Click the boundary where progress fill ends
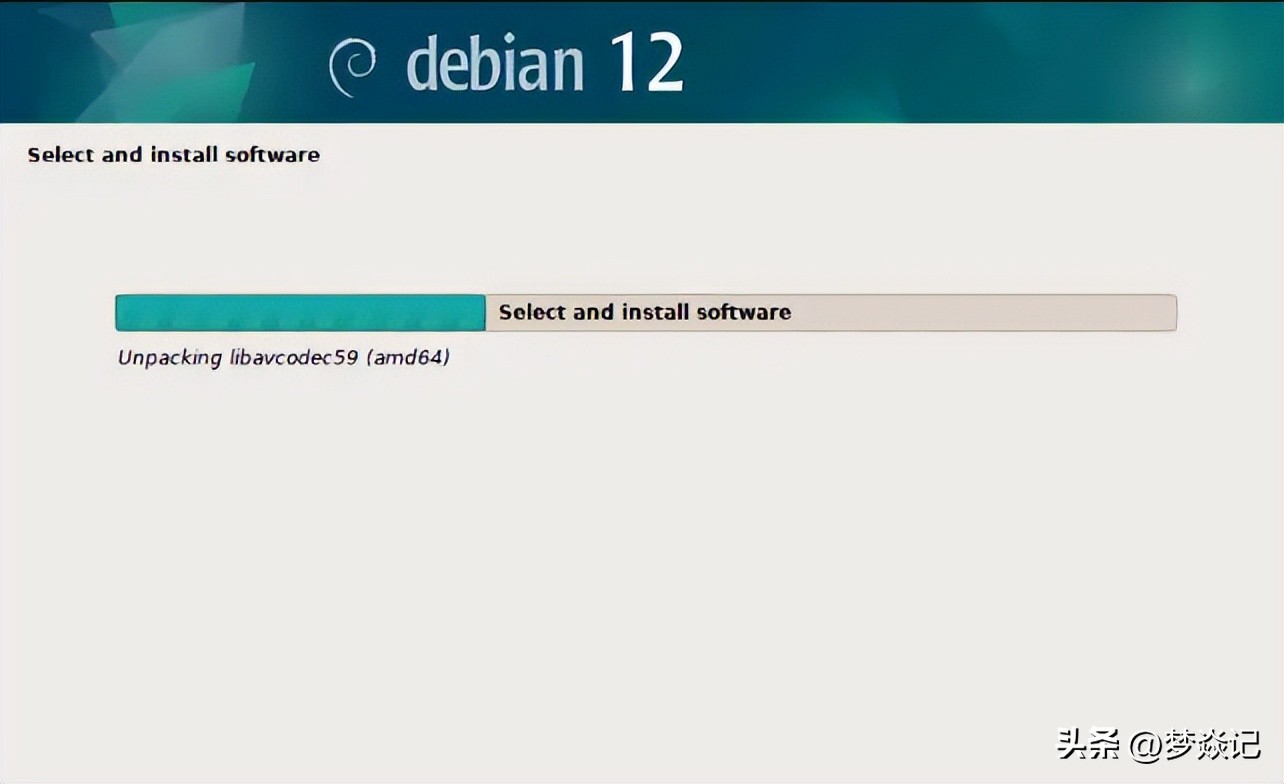Screen dimensions: 1284x784 coord(485,312)
